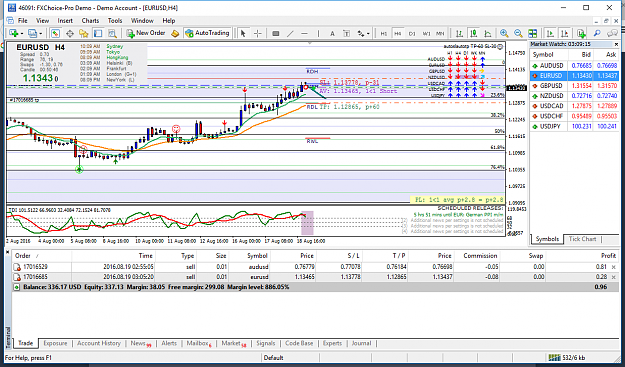Open the Indicators list icon

point(580,33)
